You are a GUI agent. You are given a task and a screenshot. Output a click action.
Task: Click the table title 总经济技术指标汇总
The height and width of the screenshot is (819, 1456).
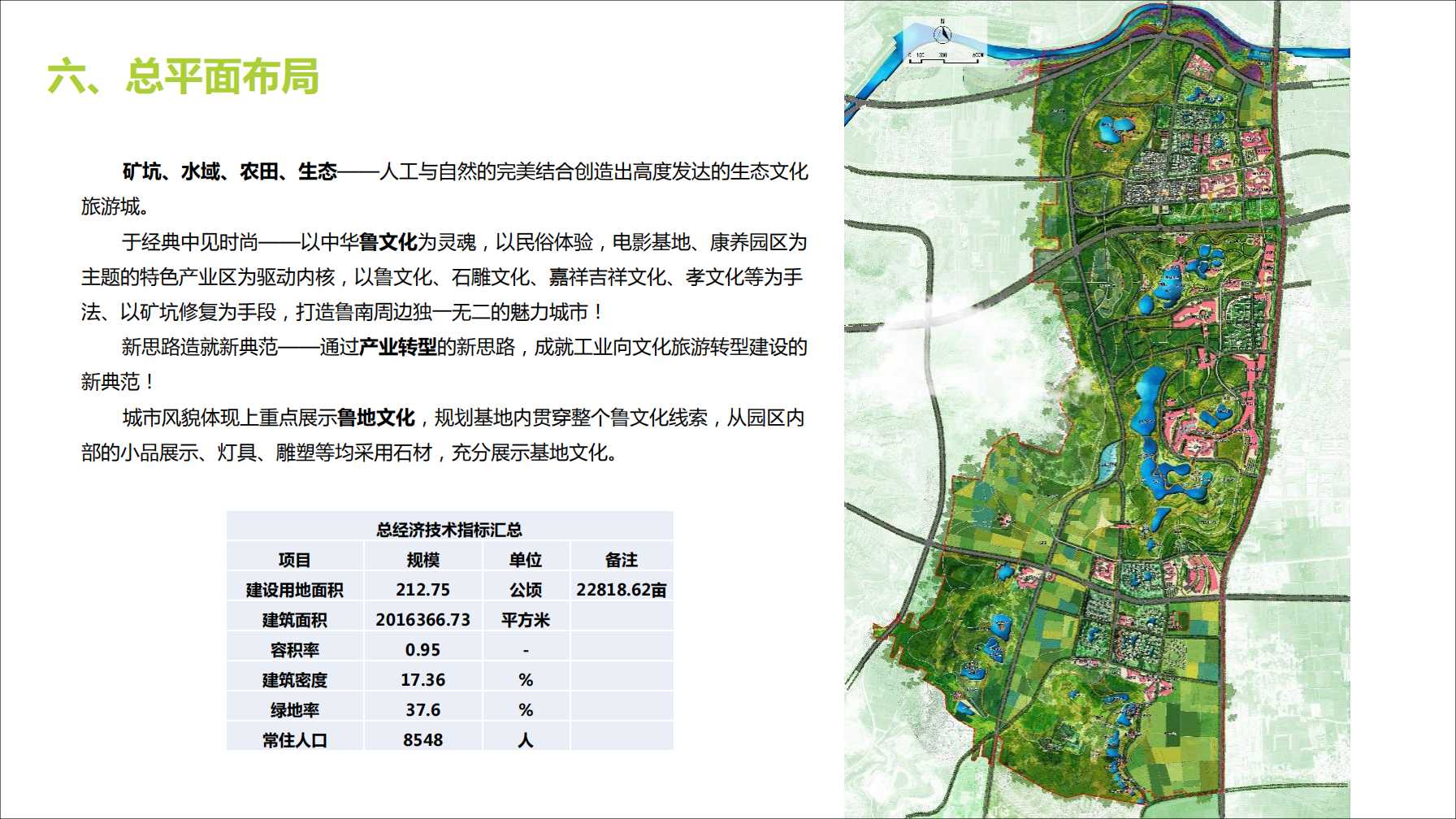tap(449, 530)
